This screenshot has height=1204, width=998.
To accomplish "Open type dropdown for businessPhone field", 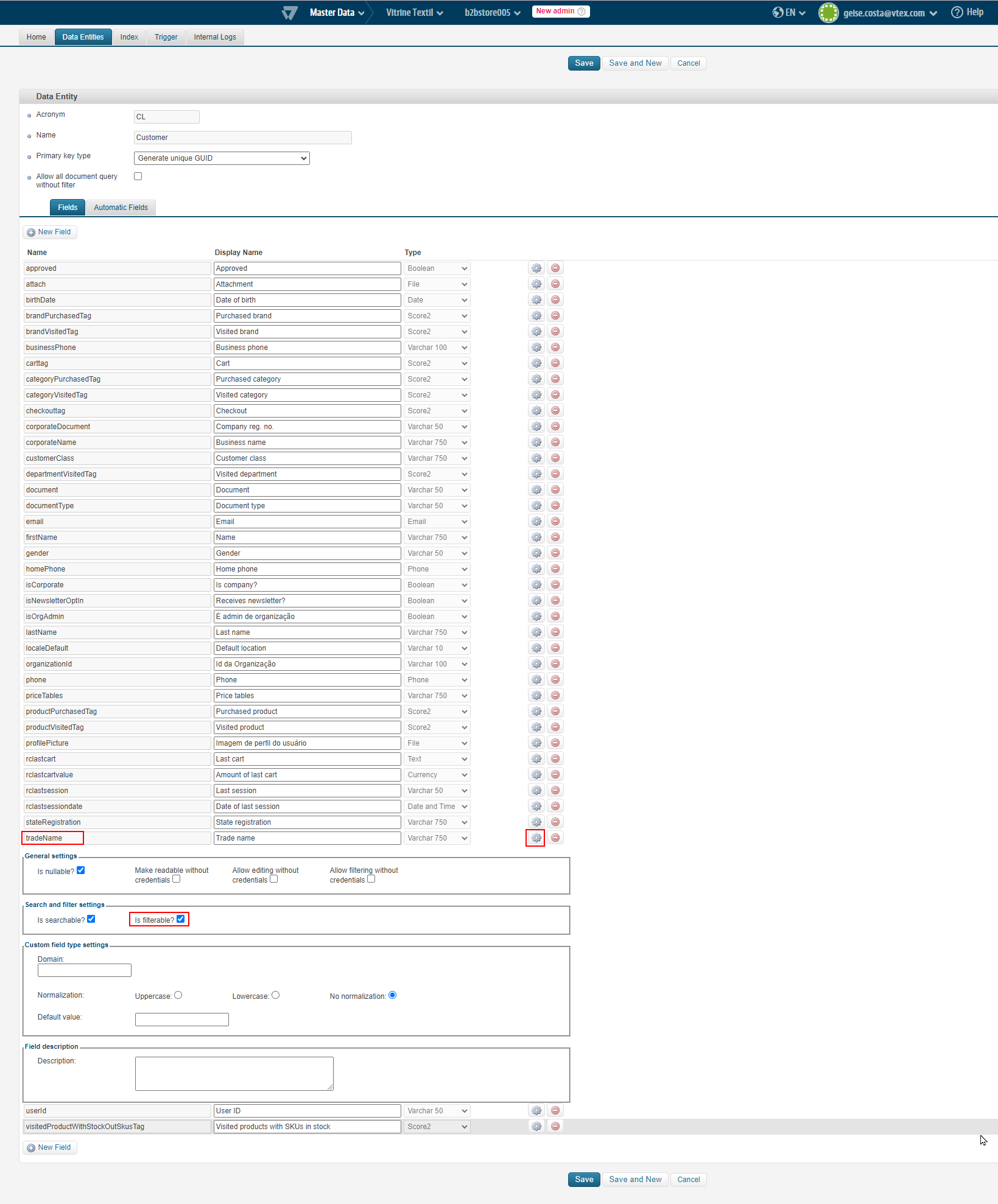I will pos(437,348).
